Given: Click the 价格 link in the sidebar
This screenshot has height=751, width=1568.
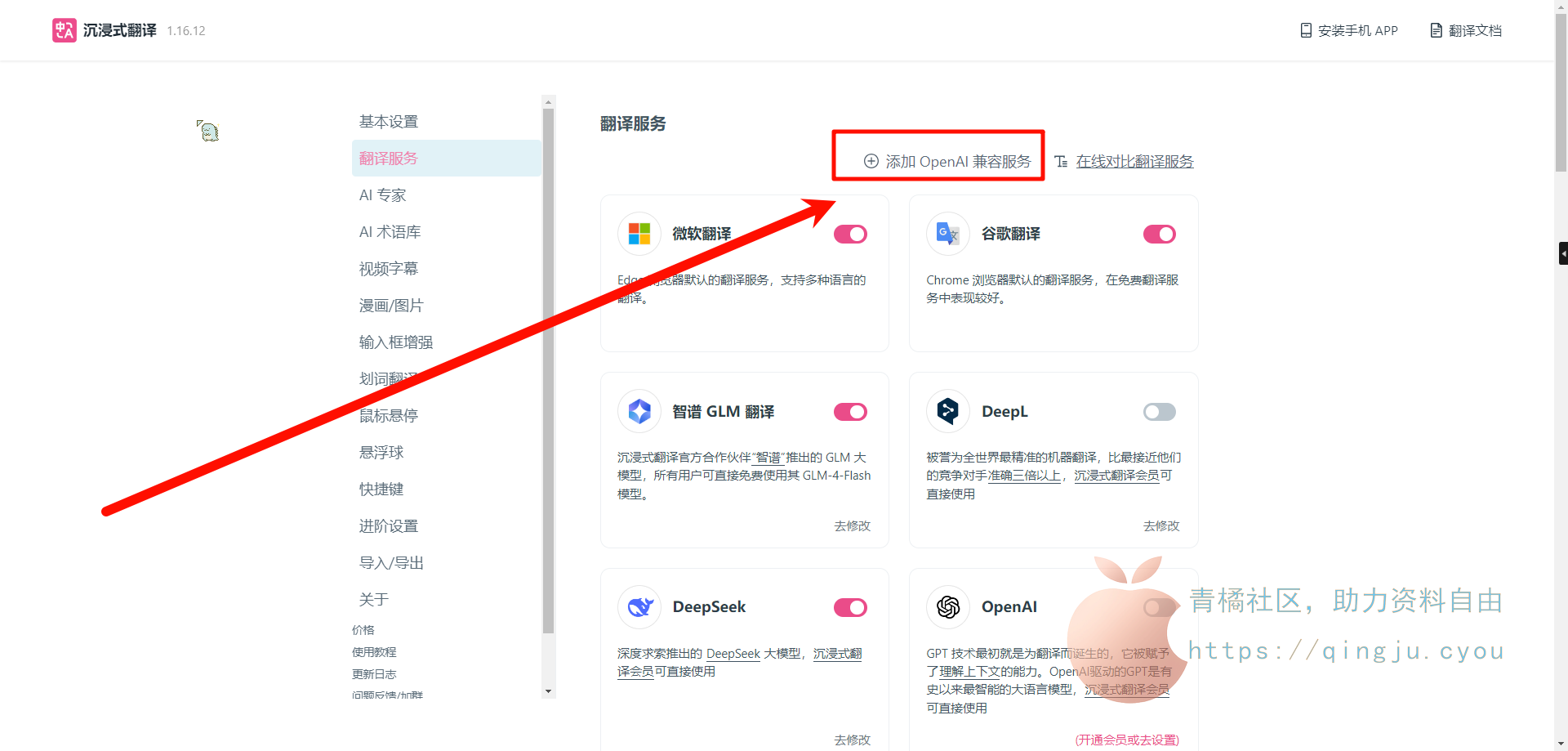Looking at the screenshot, I should point(363,630).
